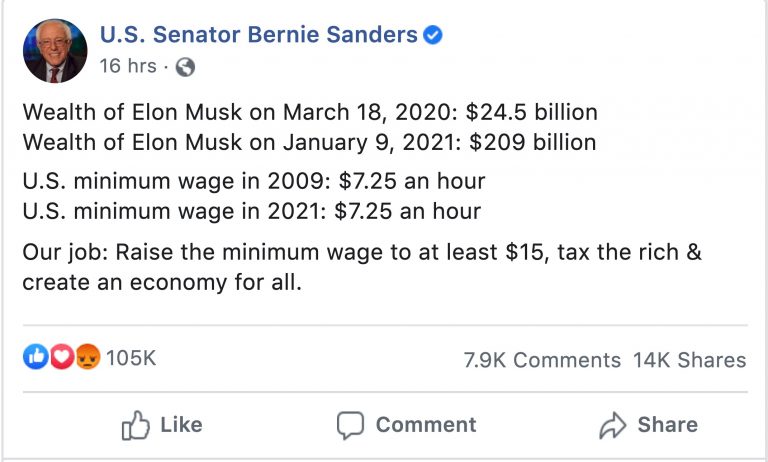Open the 105K reactions count list

coord(131,358)
